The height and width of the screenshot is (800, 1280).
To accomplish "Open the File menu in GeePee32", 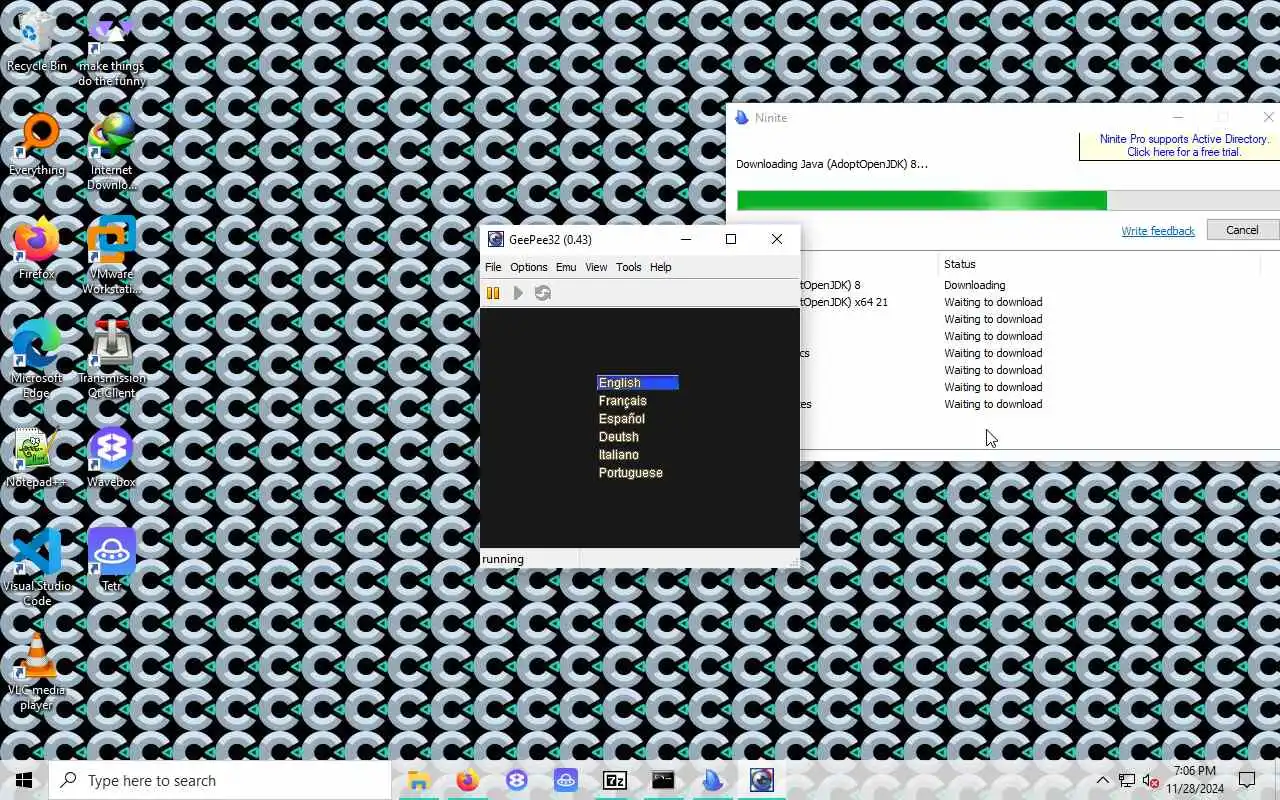I will pyautogui.click(x=493, y=267).
